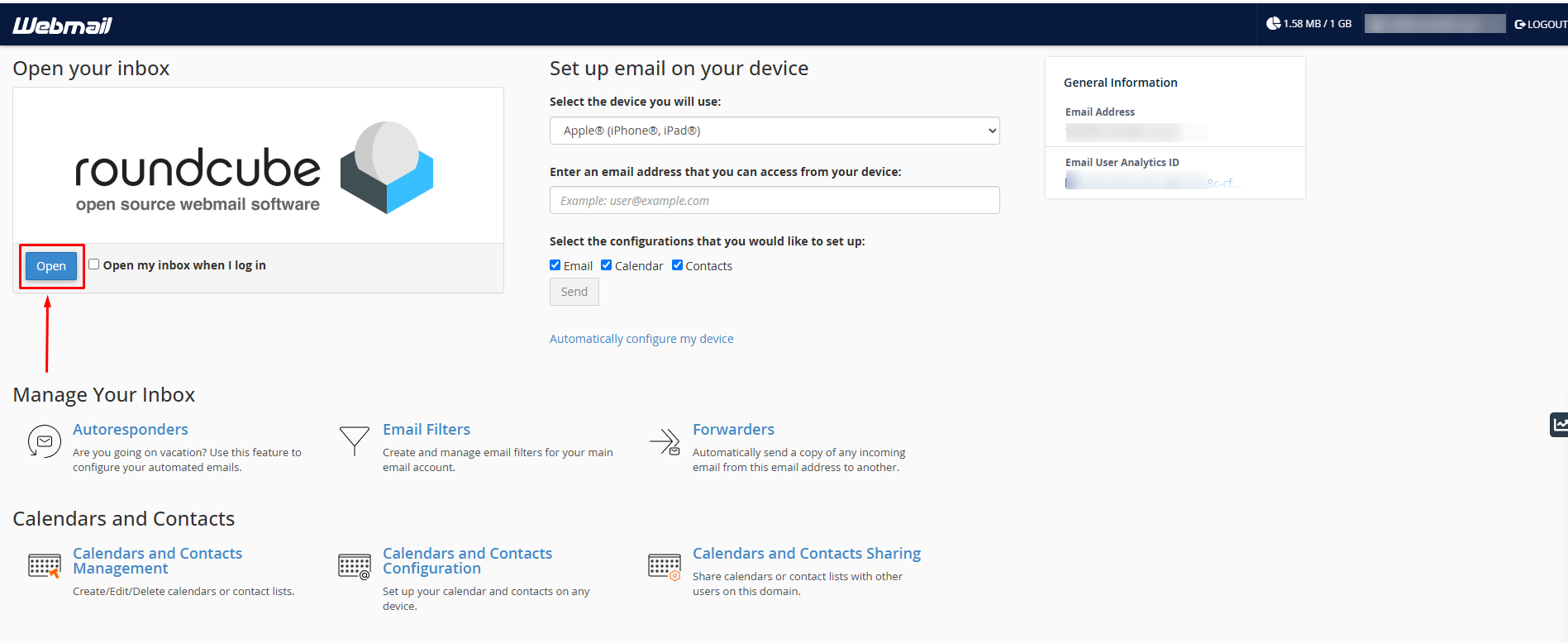Click the Calendars and Contacts Management icon
This screenshot has height=643, width=1568.
point(44,566)
